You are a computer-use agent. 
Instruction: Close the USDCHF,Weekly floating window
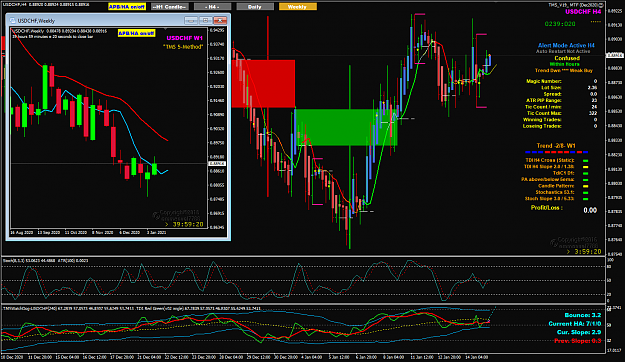(x=220, y=20)
